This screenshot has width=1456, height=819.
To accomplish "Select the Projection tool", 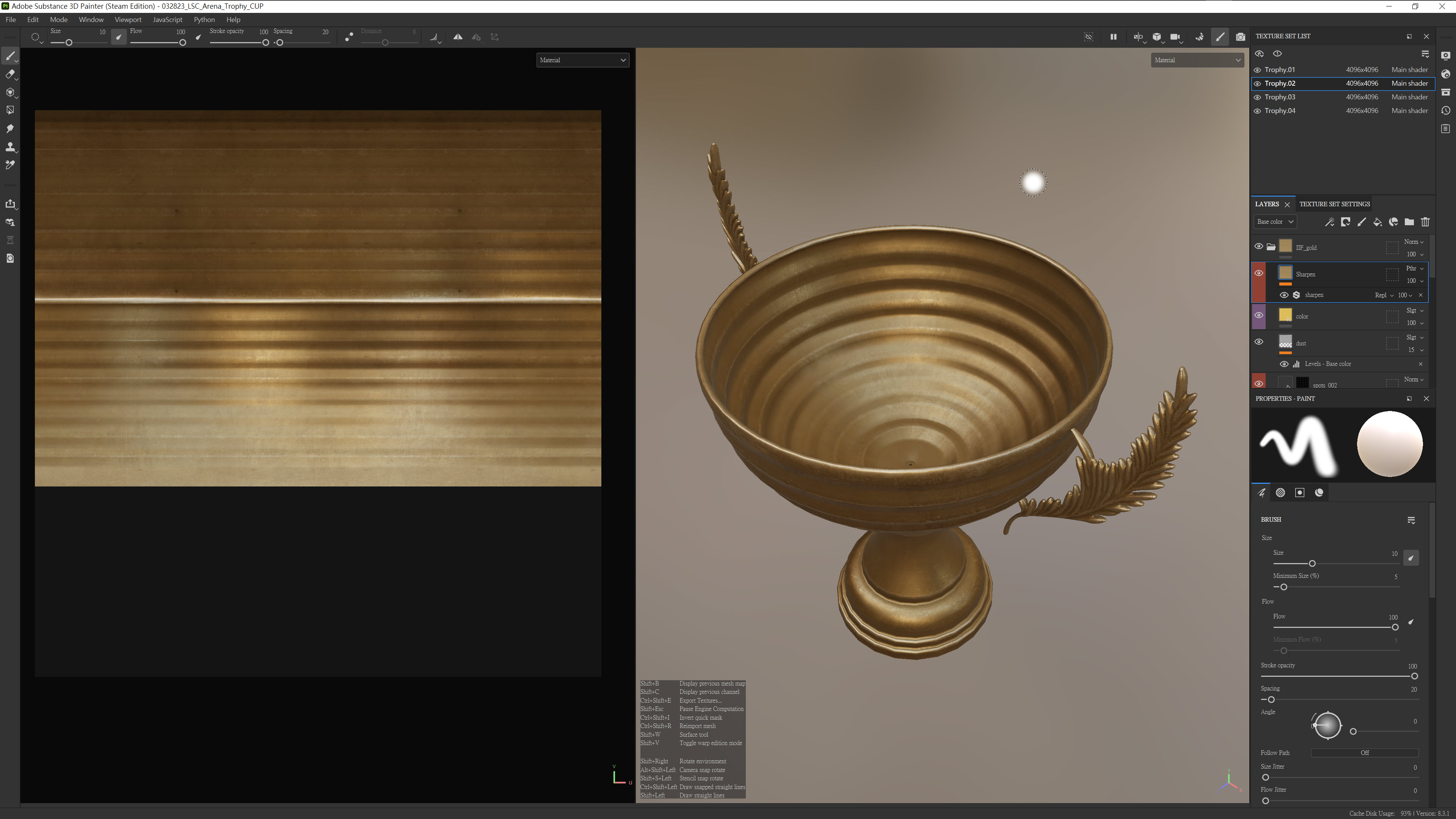I will pos(9,92).
